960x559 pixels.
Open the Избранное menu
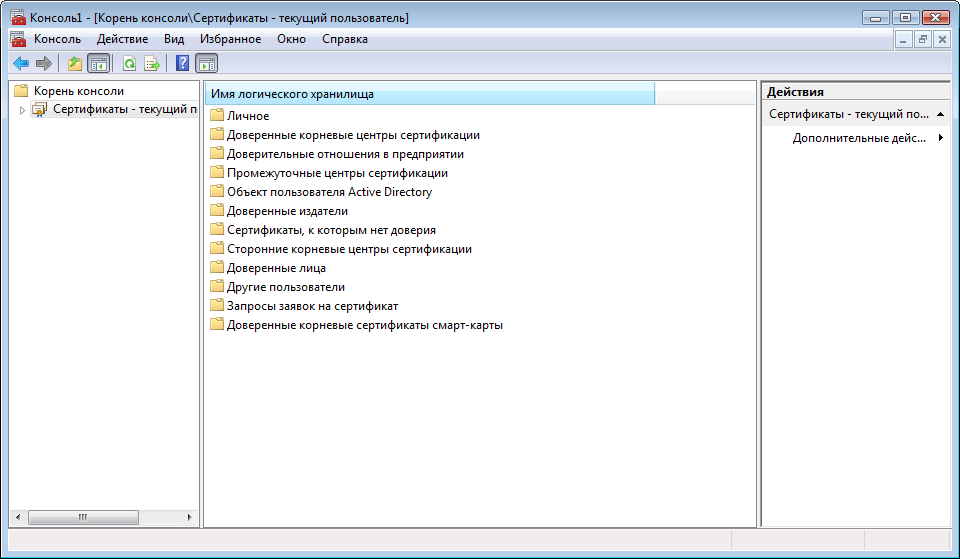(x=230, y=39)
